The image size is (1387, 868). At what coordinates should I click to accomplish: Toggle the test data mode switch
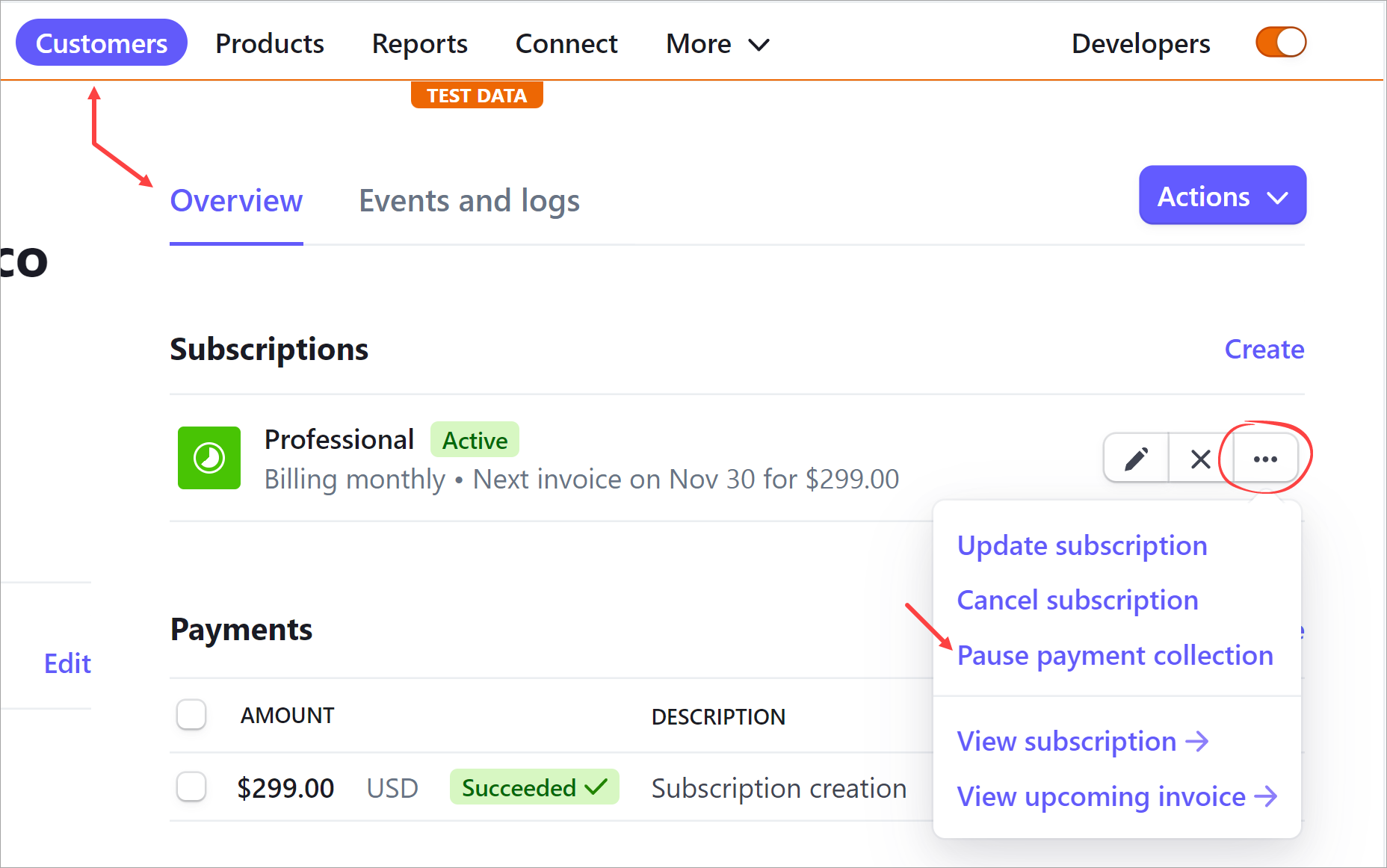click(x=1280, y=43)
